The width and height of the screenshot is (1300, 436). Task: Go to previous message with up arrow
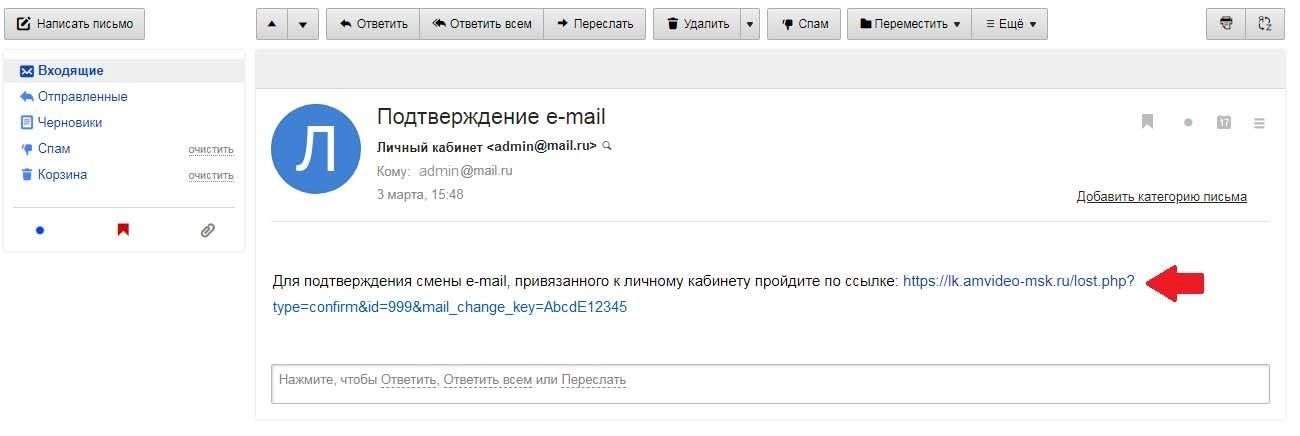pyautogui.click(x=272, y=24)
